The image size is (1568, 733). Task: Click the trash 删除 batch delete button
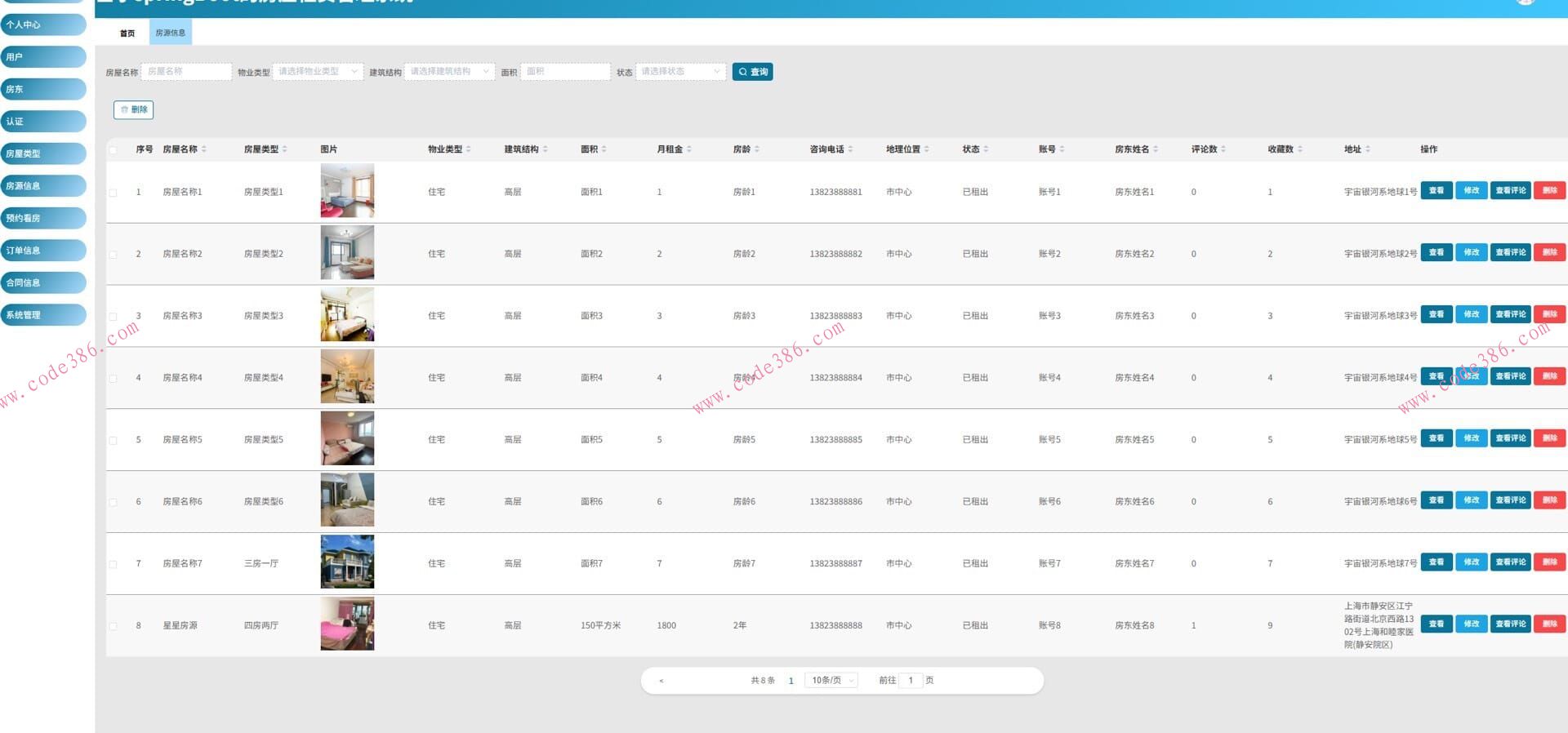134,109
